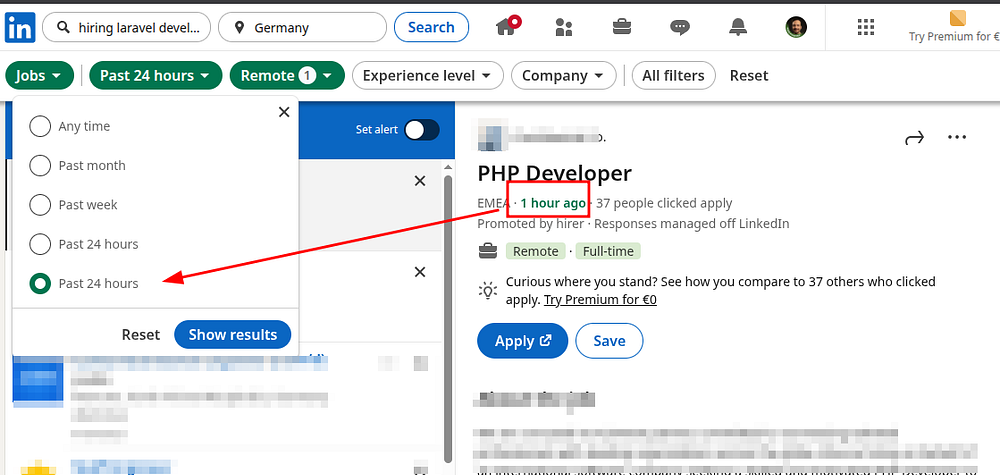Click the Show results button
The height and width of the screenshot is (475, 1000).
(233, 335)
